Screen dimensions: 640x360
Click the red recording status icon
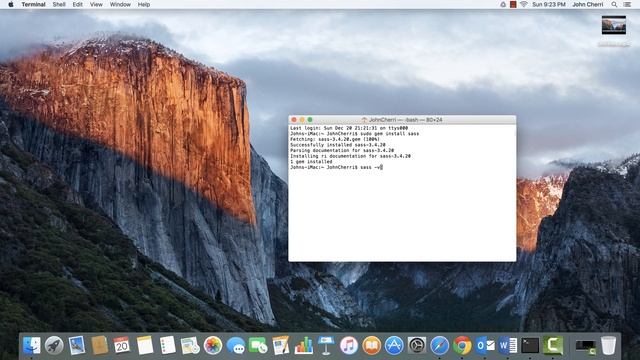click(x=513, y=4)
